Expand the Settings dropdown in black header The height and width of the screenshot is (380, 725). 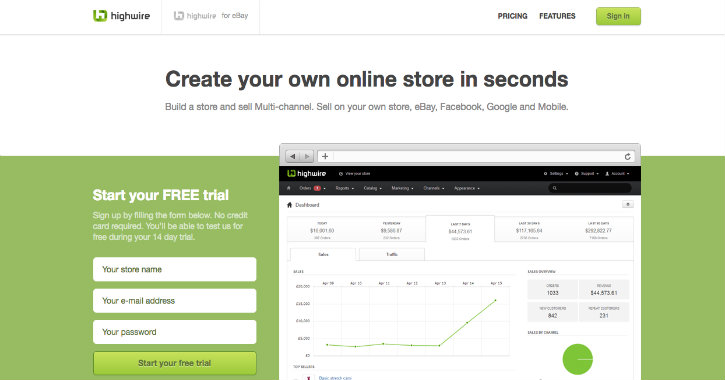point(556,174)
